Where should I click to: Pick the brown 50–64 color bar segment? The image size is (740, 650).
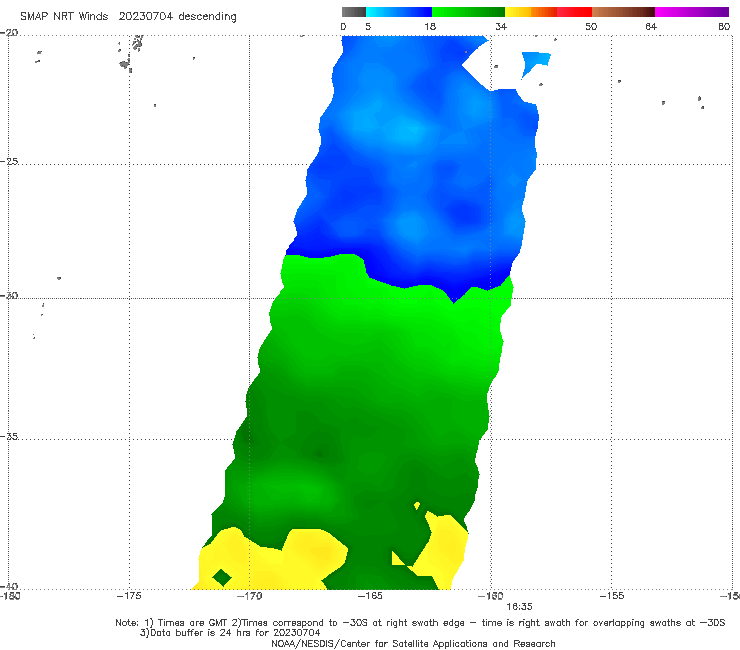(x=623, y=12)
